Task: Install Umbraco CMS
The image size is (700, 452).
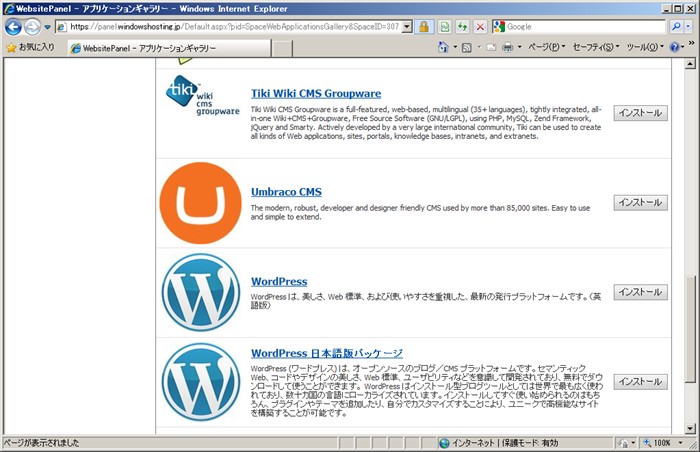Action: click(x=640, y=203)
